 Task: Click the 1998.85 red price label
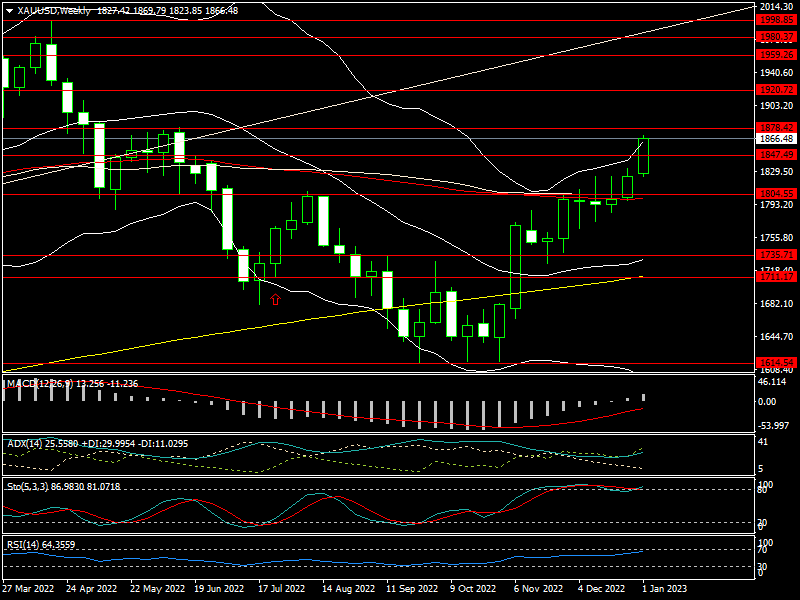[777, 19]
